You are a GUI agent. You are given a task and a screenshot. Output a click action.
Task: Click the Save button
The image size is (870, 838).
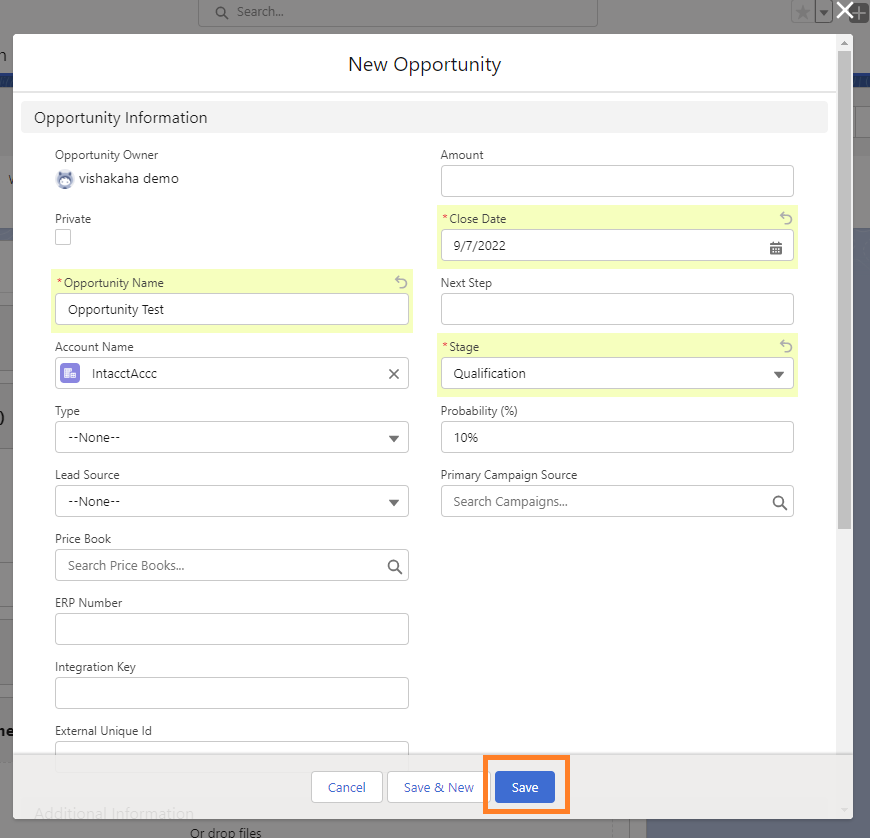524,786
